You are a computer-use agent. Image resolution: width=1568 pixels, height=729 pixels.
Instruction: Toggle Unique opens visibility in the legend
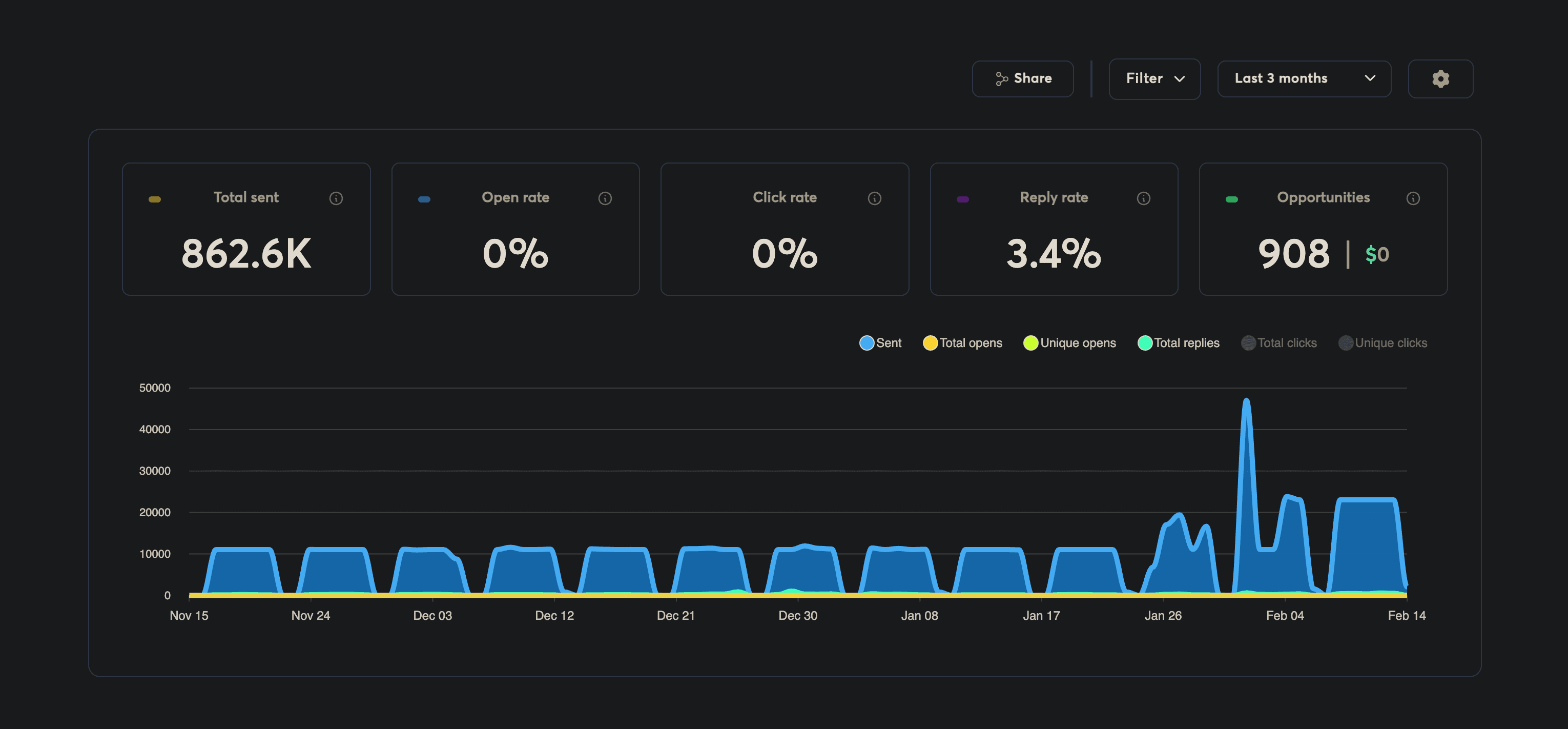click(1069, 342)
